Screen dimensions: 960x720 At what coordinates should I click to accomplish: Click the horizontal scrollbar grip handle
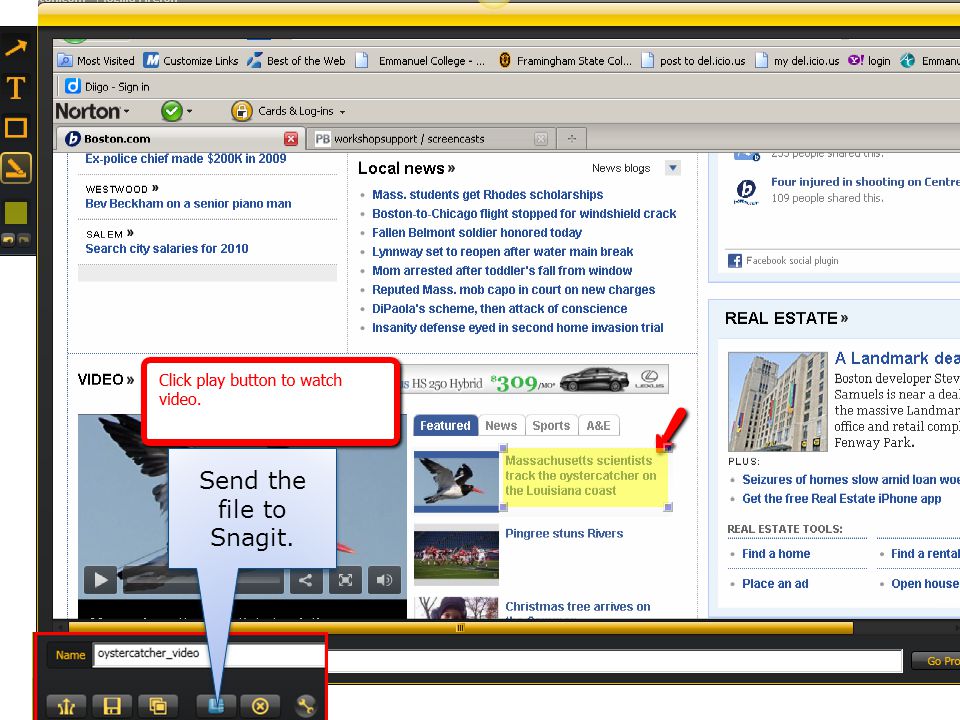click(460, 628)
